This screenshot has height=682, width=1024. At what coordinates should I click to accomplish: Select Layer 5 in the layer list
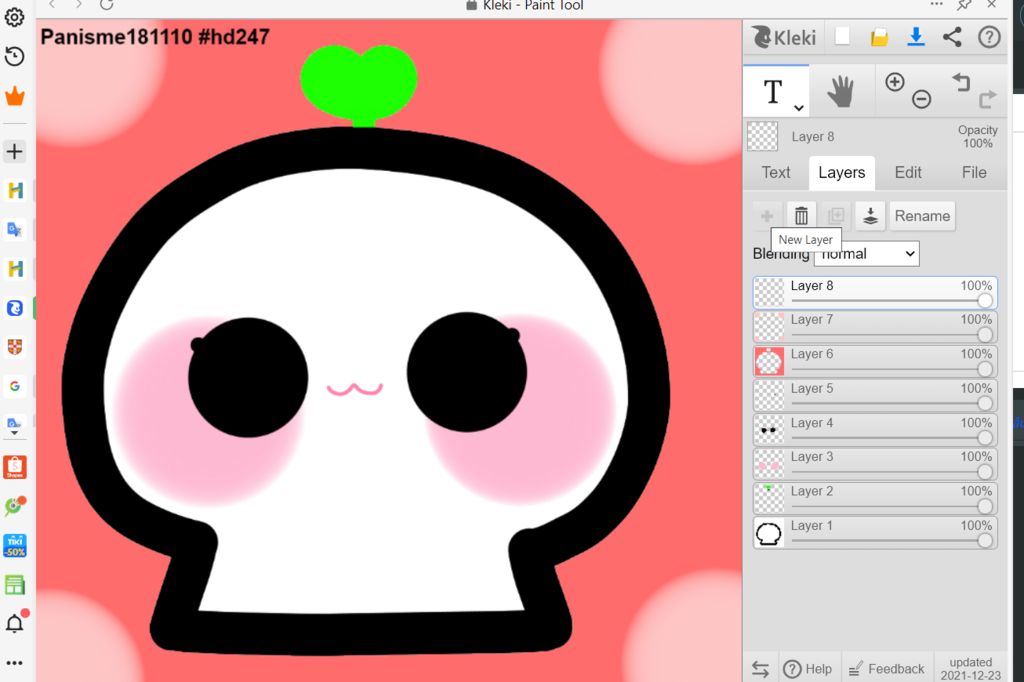click(x=875, y=396)
